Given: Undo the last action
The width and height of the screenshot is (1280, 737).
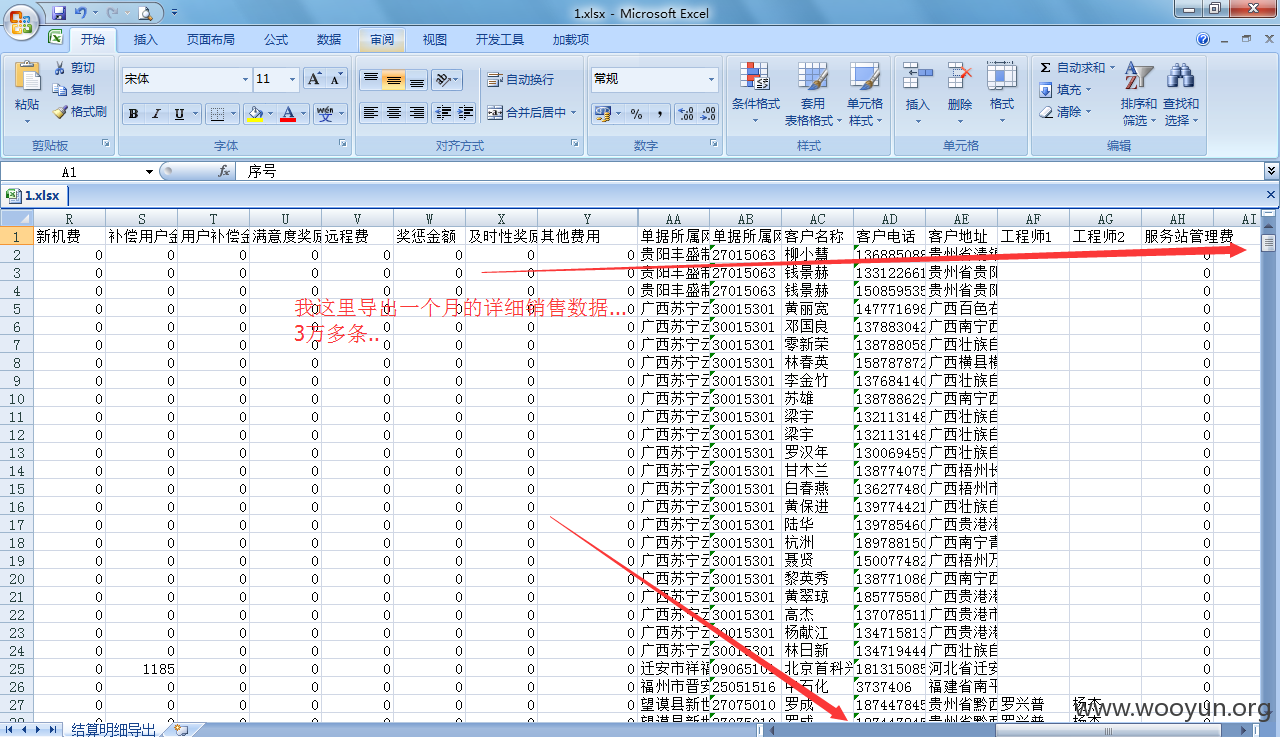Looking at the screenshot, I should (81, 13).
